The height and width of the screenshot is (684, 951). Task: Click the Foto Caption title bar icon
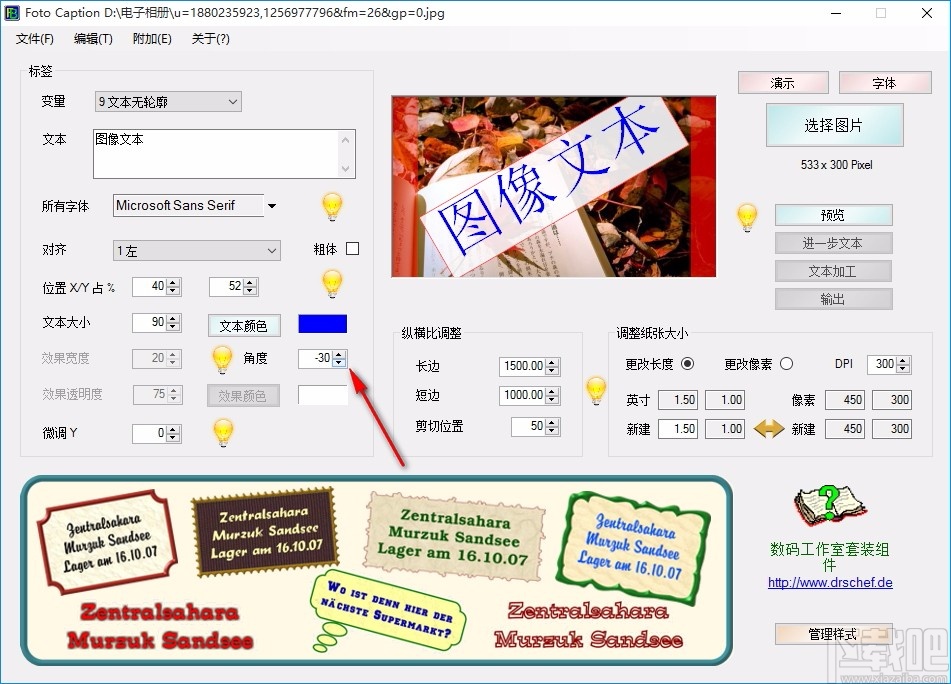(12, 13)
